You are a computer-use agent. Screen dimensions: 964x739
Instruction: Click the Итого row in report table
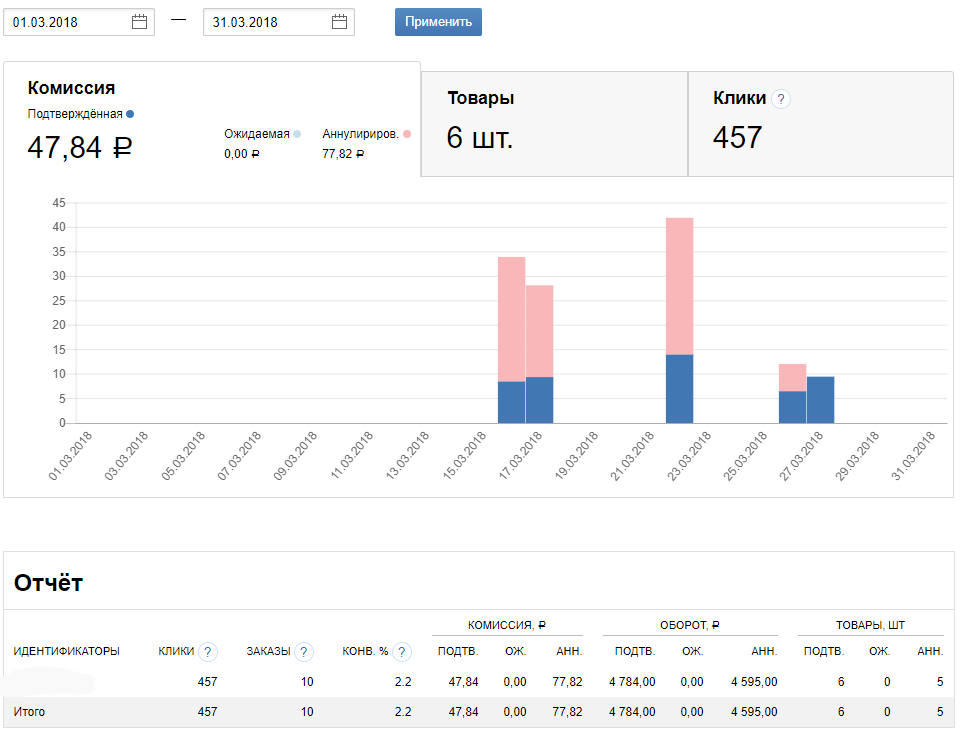click(480, 712)
